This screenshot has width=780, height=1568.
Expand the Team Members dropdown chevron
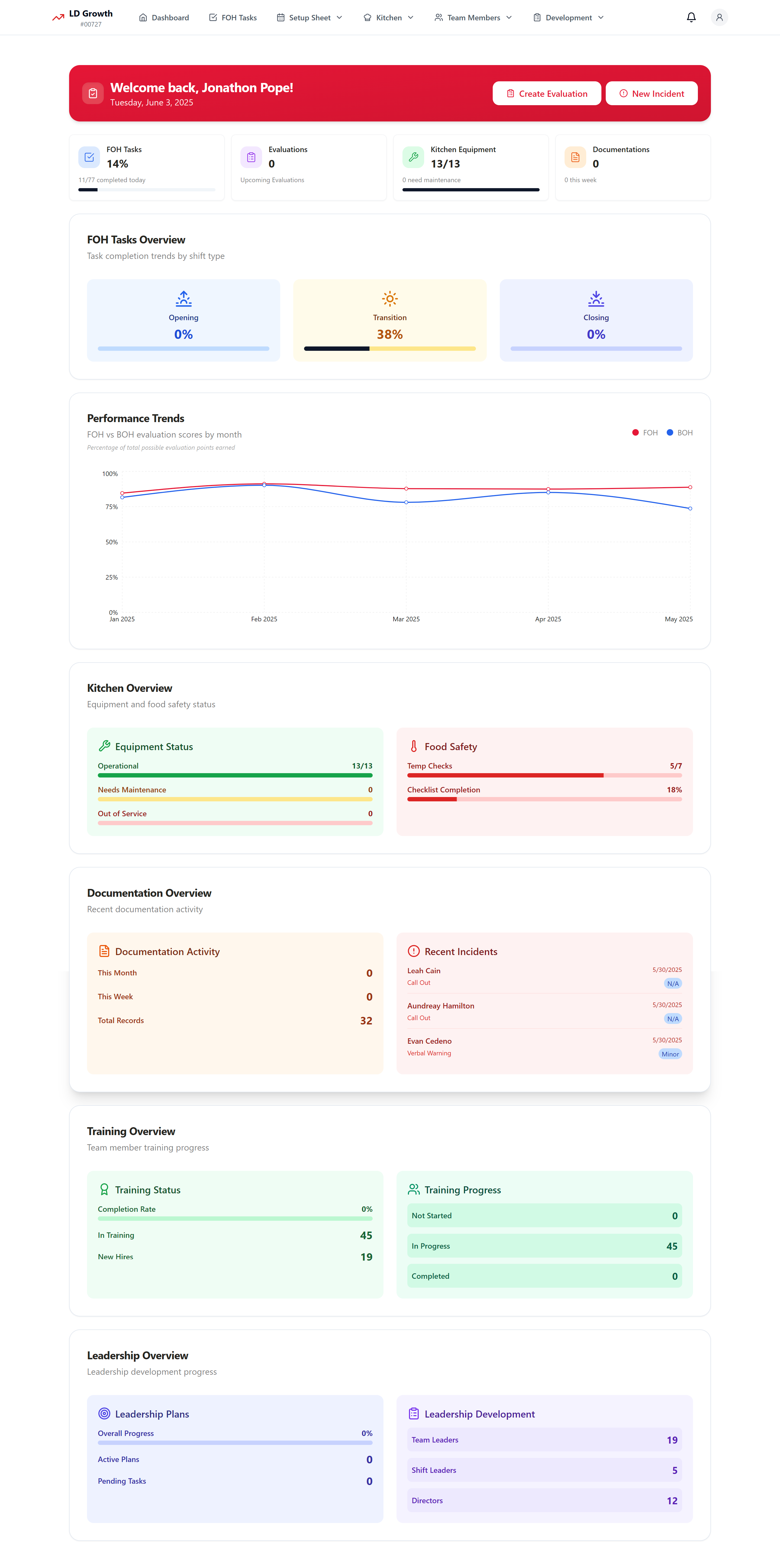click(509, 18)
